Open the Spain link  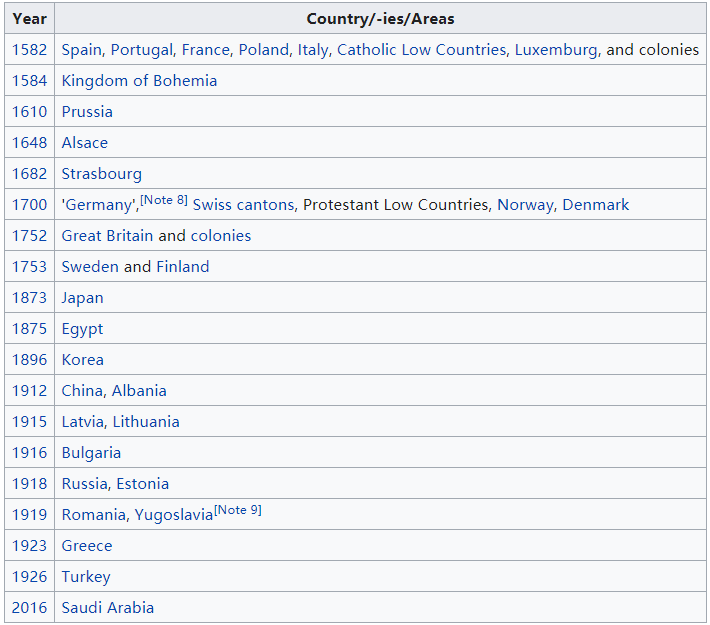[81, 50]
